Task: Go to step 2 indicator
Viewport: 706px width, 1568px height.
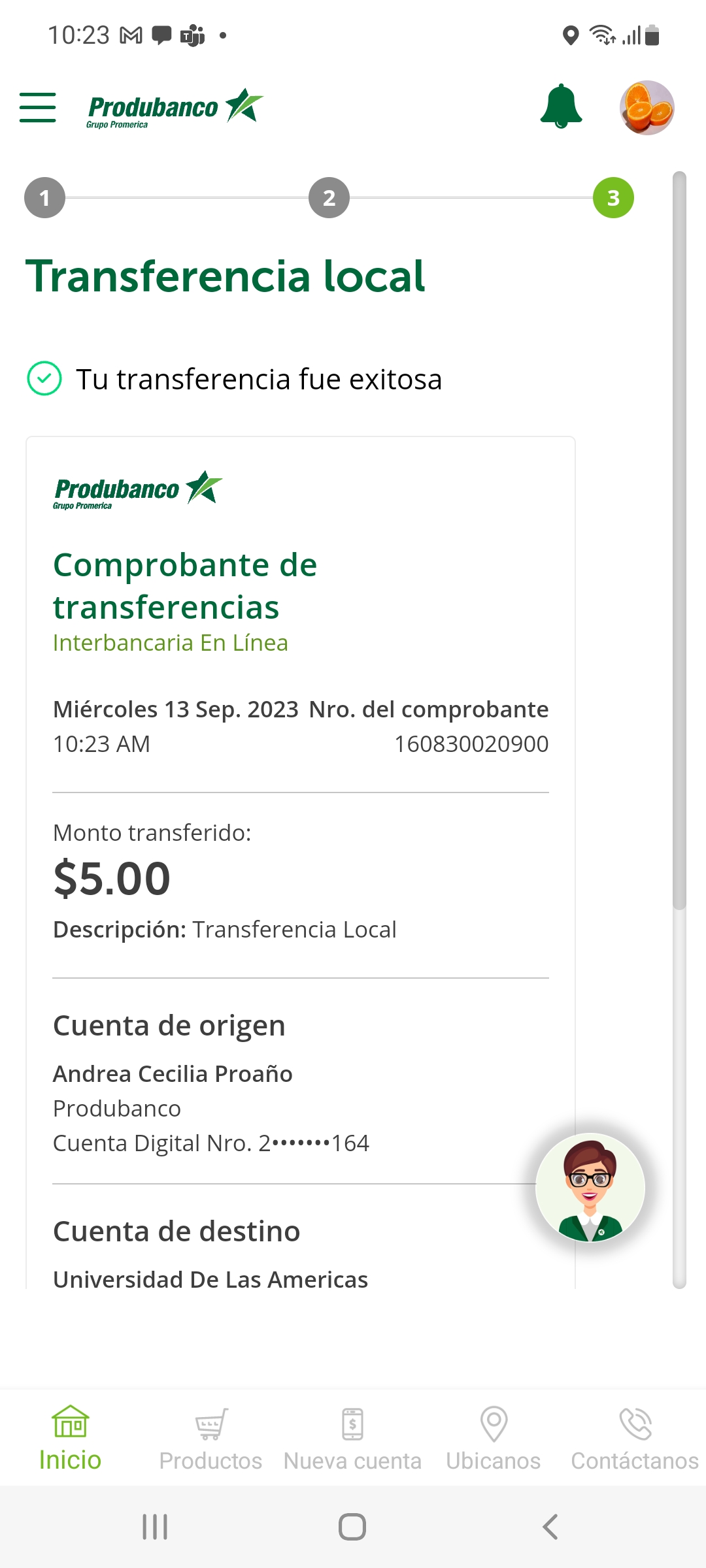Action: [x=329, y=198]
